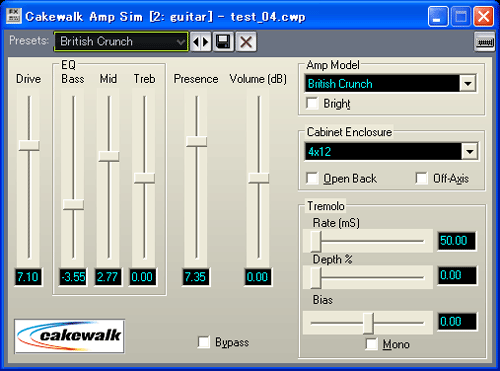The width and height of the screenshot is (500, 371).
Task: Click the Drive value field 7.10
Action: click(x=28, y=277)
